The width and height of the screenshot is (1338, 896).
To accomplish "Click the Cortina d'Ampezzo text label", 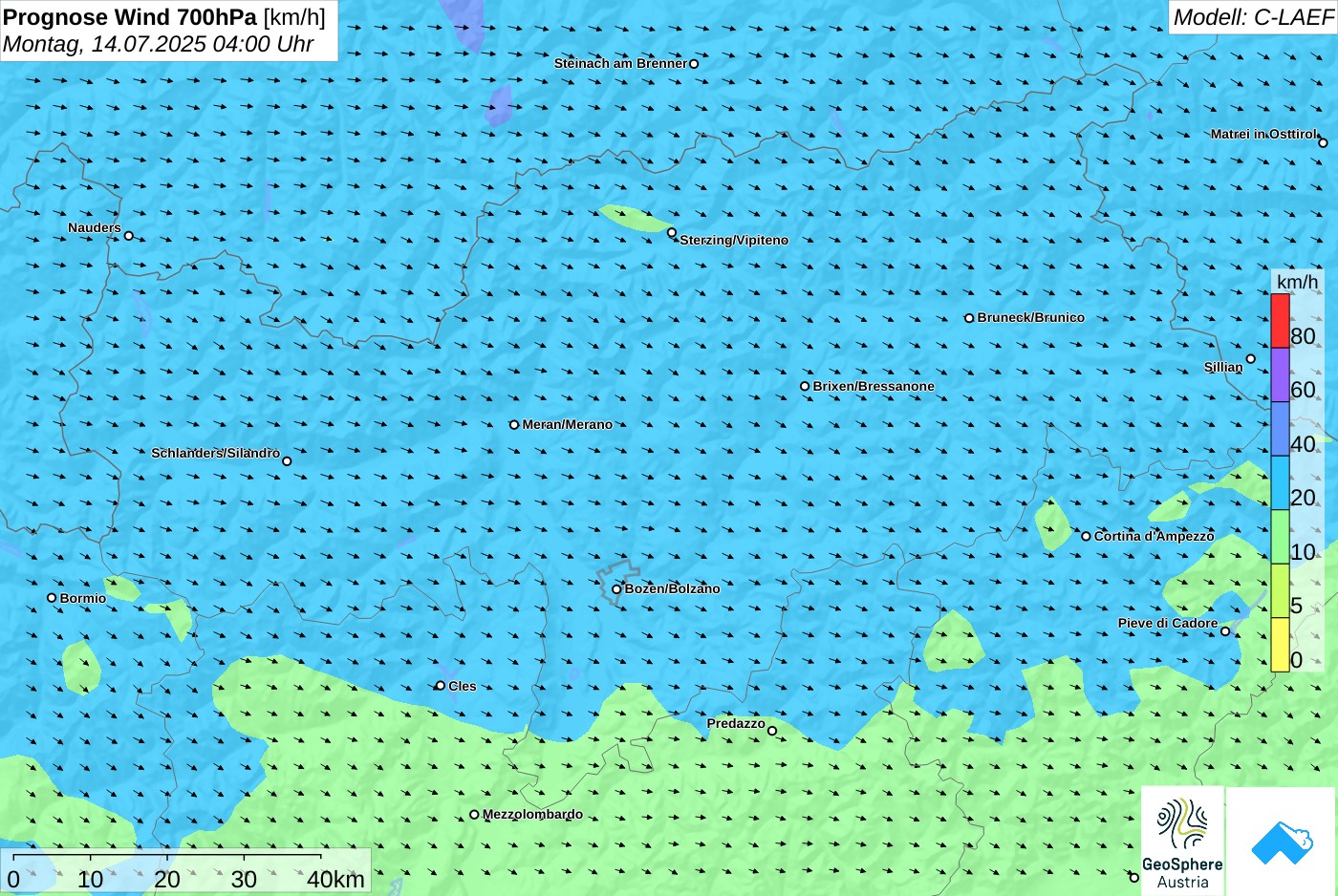I will (x=1155, y=537).
